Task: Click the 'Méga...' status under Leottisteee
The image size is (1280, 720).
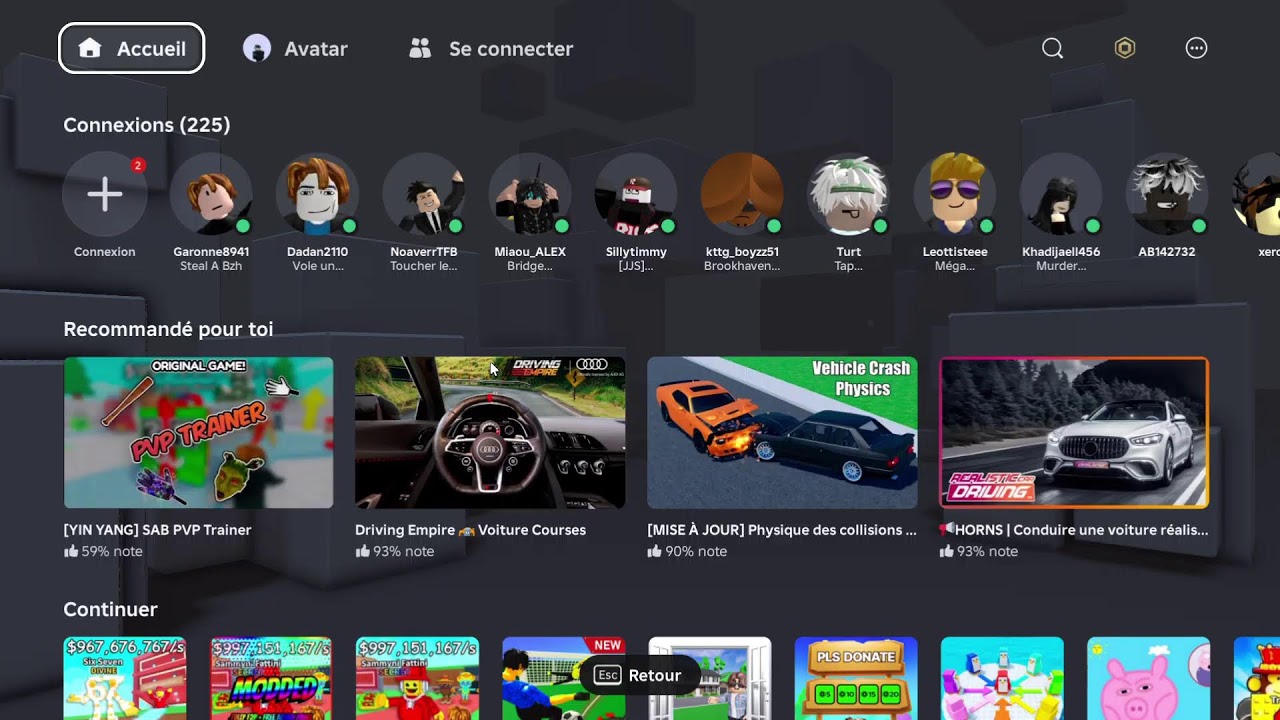Action: point(955,266)
